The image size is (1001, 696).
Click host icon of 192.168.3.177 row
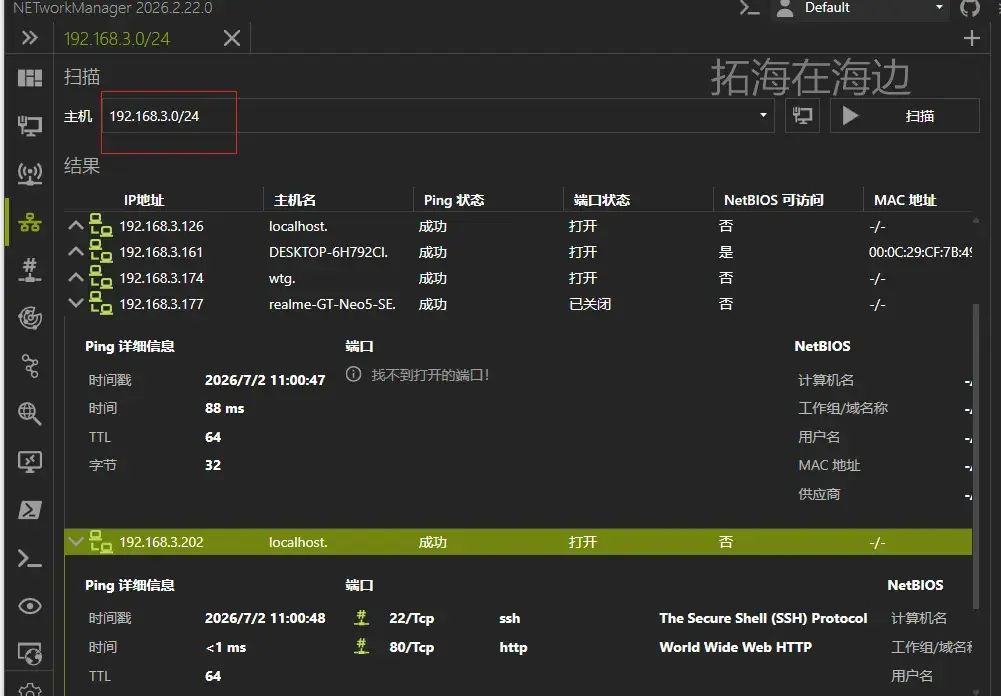[x=100, y=303]
